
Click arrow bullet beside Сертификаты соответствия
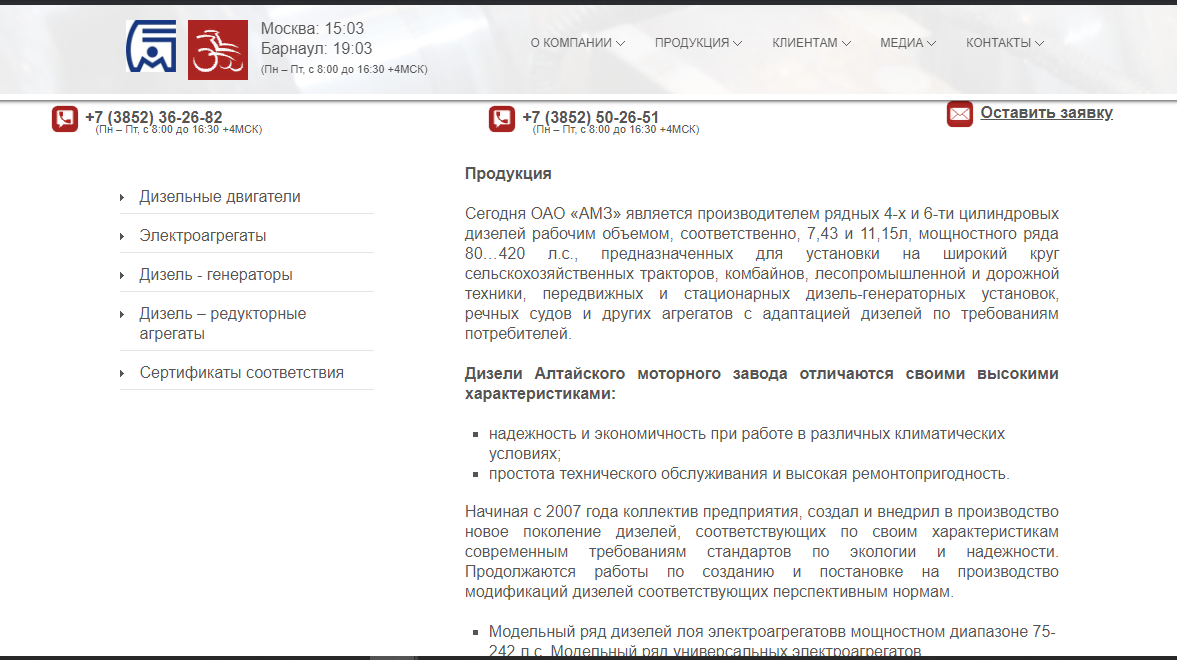tap(122, 373)
